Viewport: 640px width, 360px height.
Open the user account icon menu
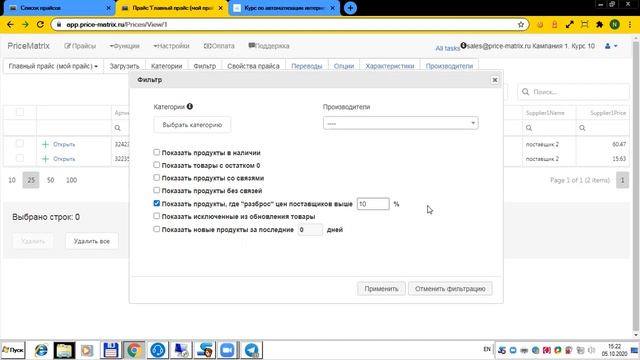point(611,46)
